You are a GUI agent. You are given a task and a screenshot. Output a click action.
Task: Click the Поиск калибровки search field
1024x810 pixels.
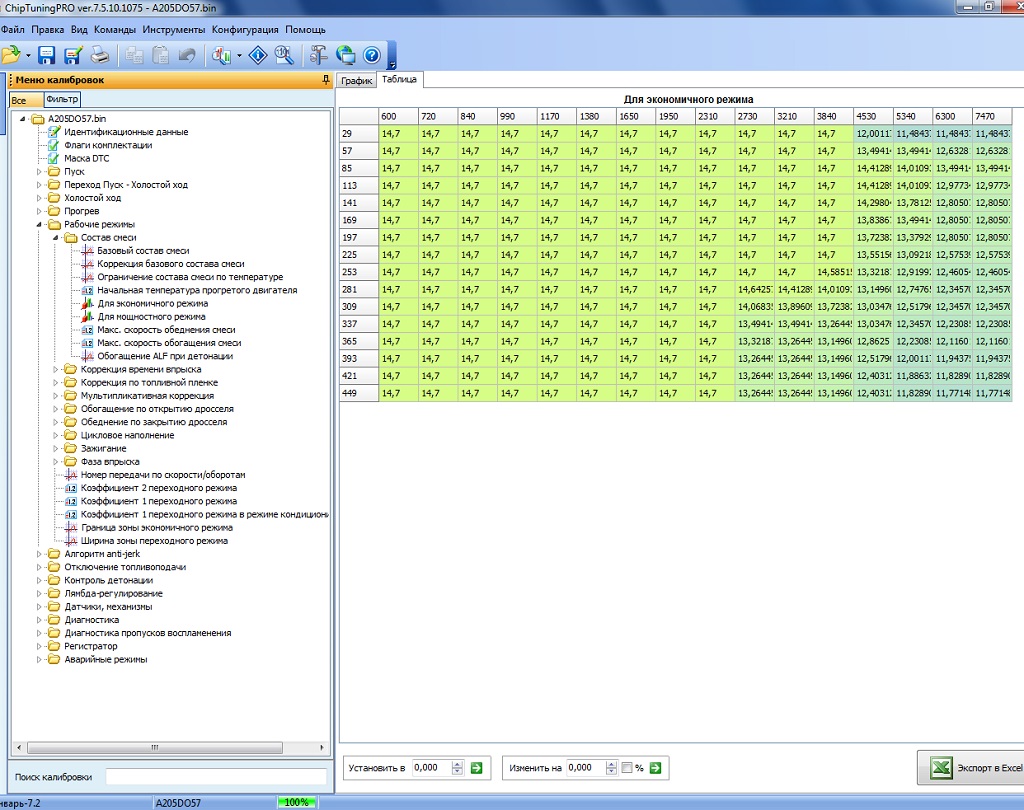tap(216, 777)
